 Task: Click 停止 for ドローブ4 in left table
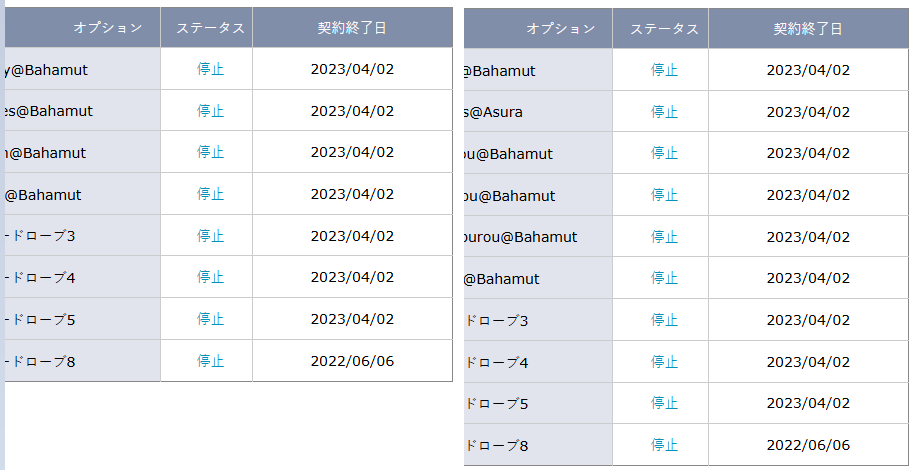210,277
